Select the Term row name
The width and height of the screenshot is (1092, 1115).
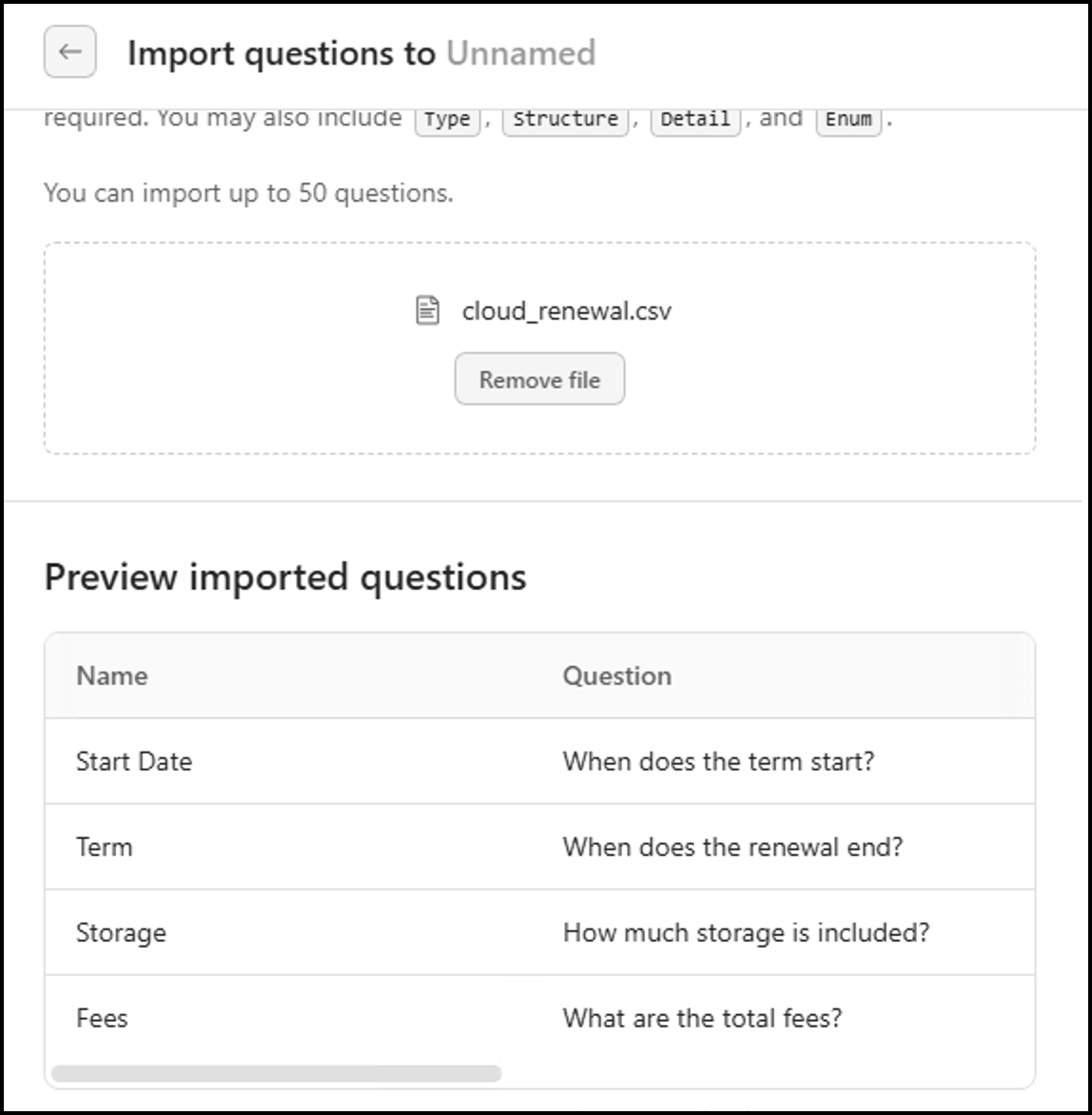pyautogui.click(x=104, y=847)
